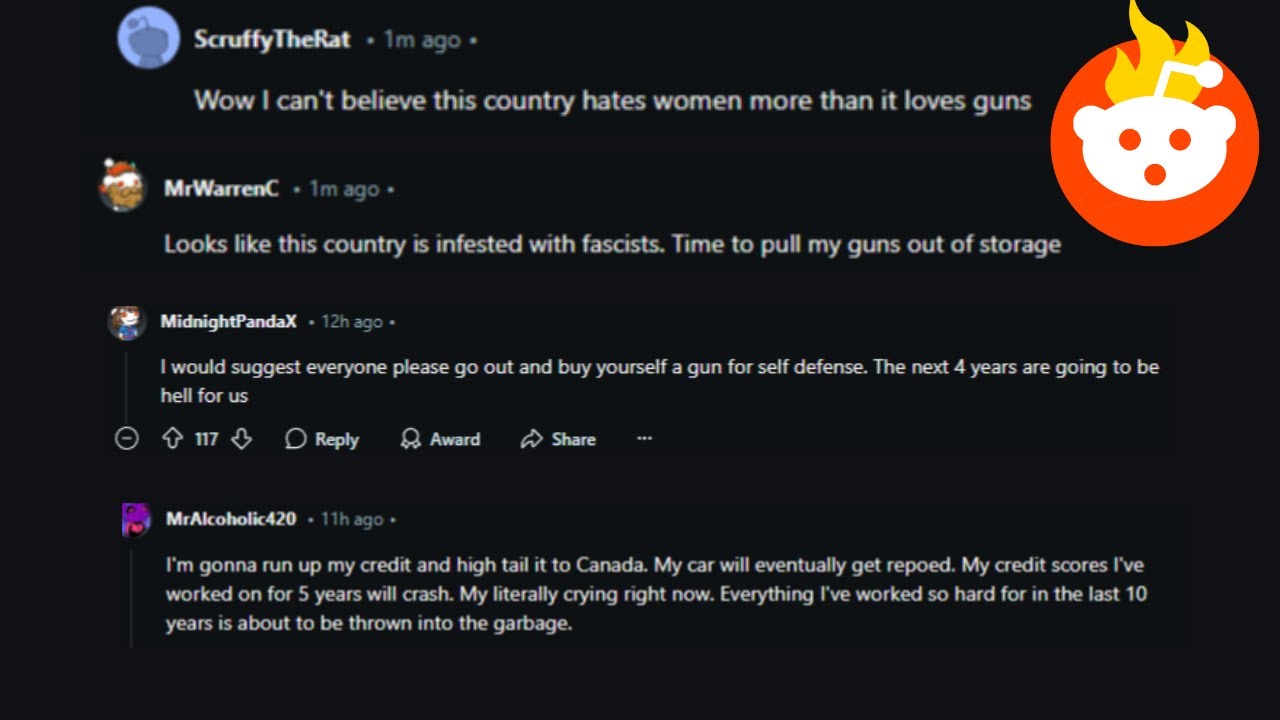The width and height of the screenshot is (1280, 720).
Task: Open ScruffyTheRat's profile via username
Action: pyautogui.click(x=272, y=40)
